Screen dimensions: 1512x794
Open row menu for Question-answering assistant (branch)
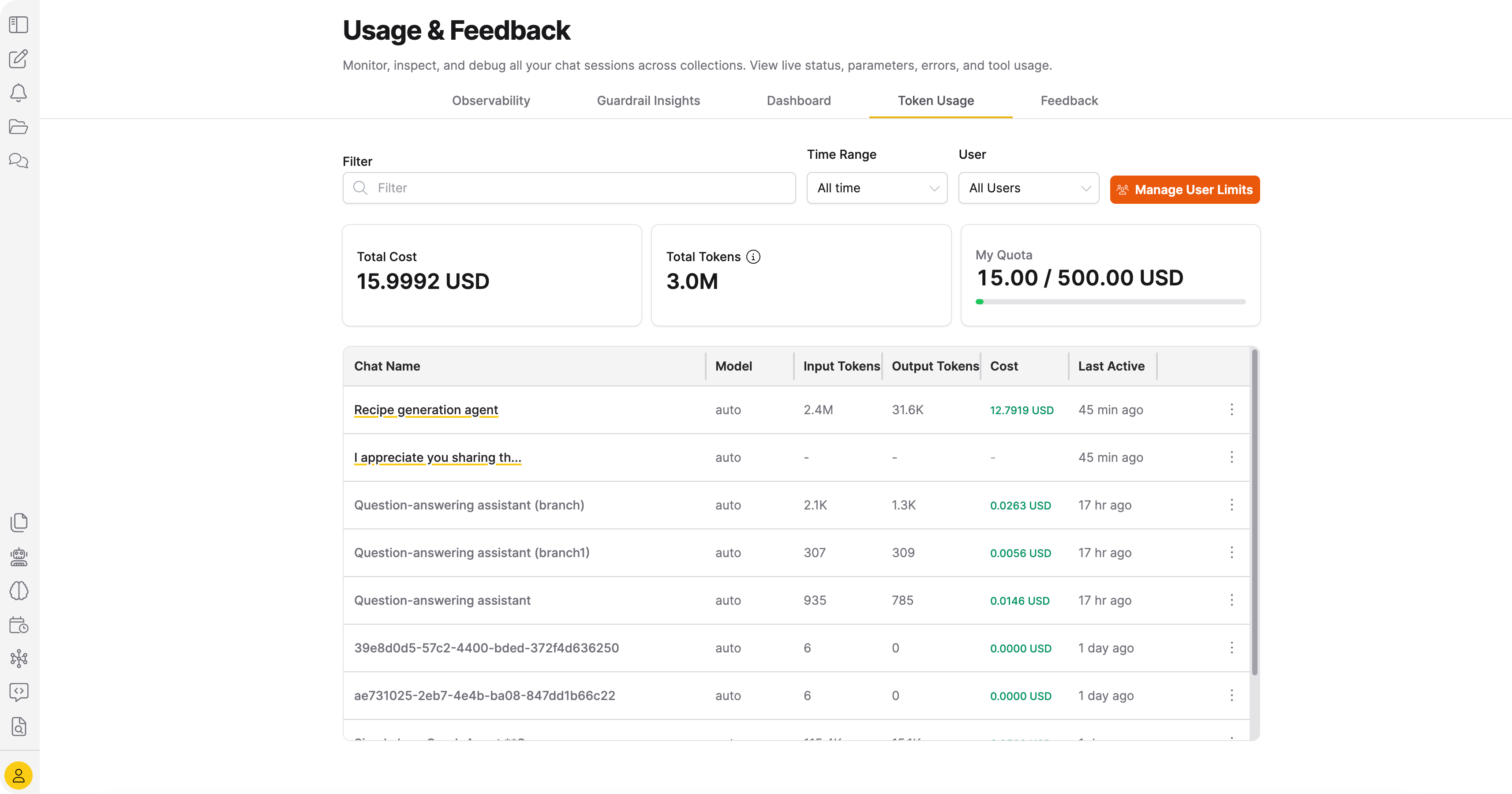[x=1231, y=505]
